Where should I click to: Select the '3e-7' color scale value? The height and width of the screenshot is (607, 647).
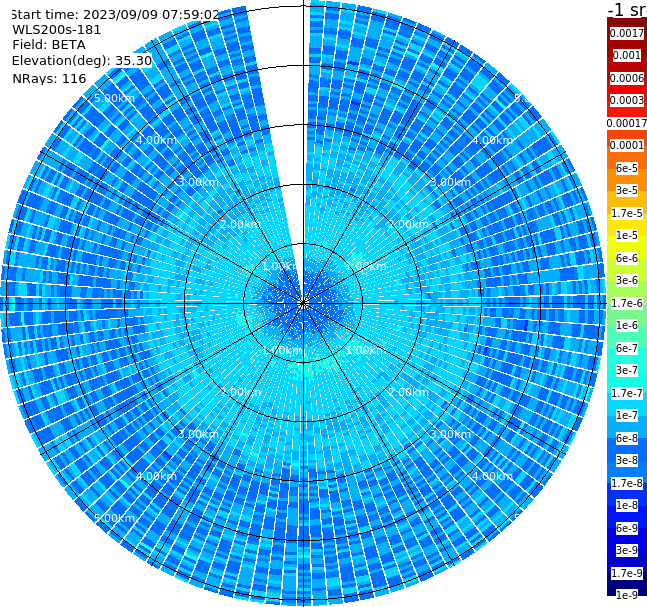(627, 370)
